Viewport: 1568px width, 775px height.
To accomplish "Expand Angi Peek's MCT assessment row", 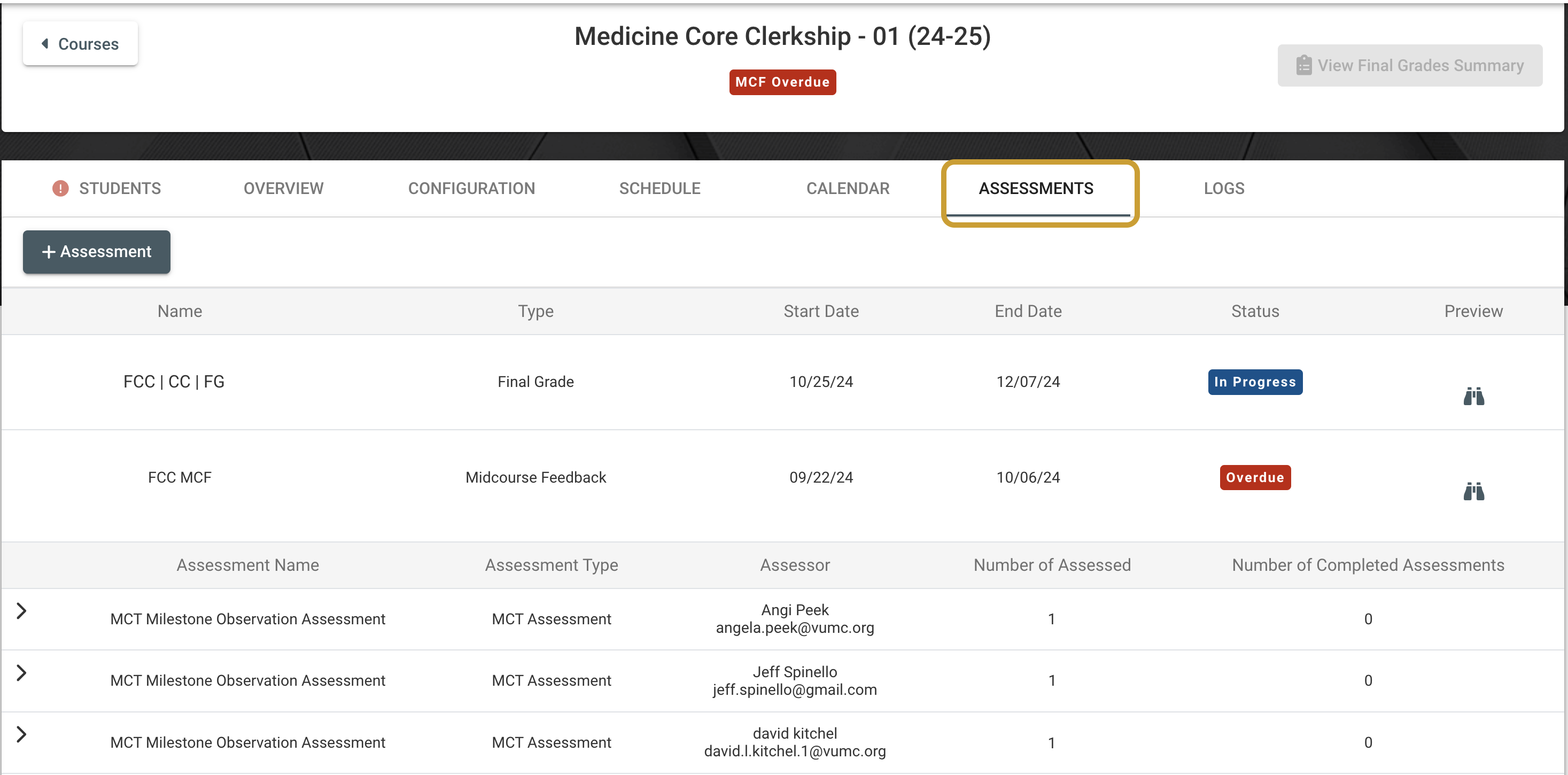I will (x=21, y=610).
